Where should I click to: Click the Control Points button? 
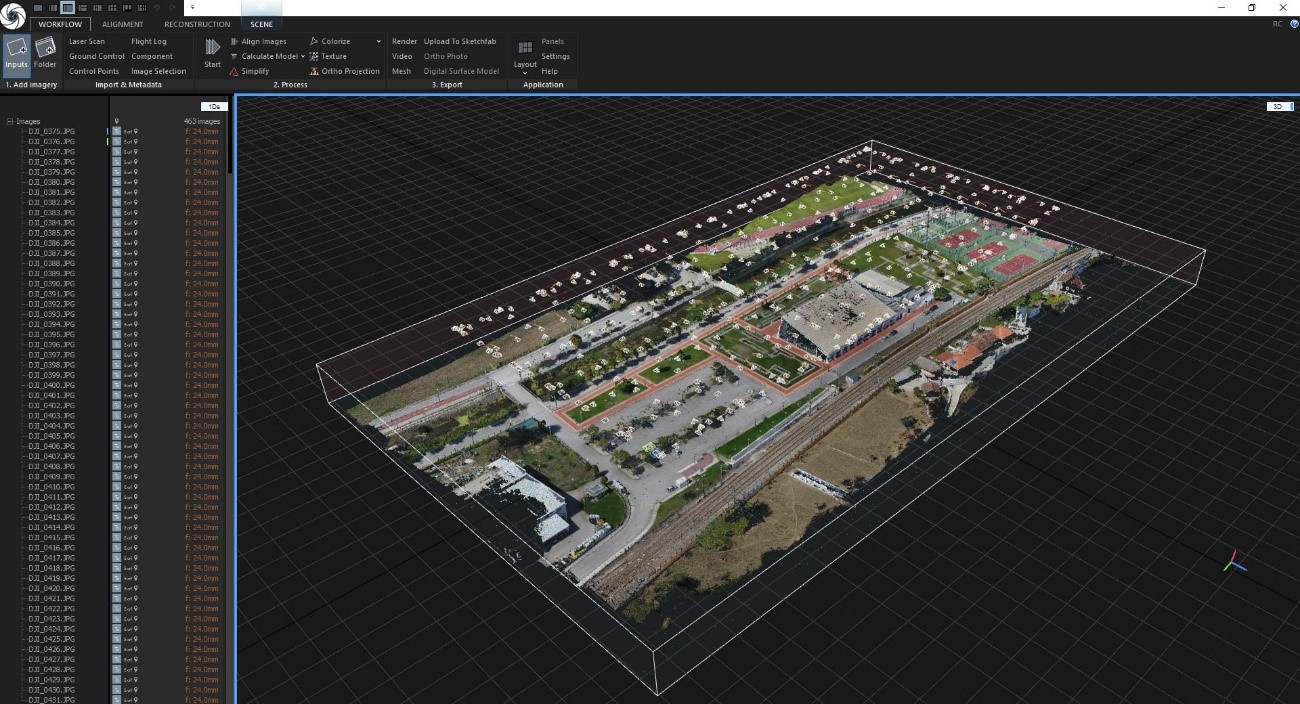coord(94,72)
